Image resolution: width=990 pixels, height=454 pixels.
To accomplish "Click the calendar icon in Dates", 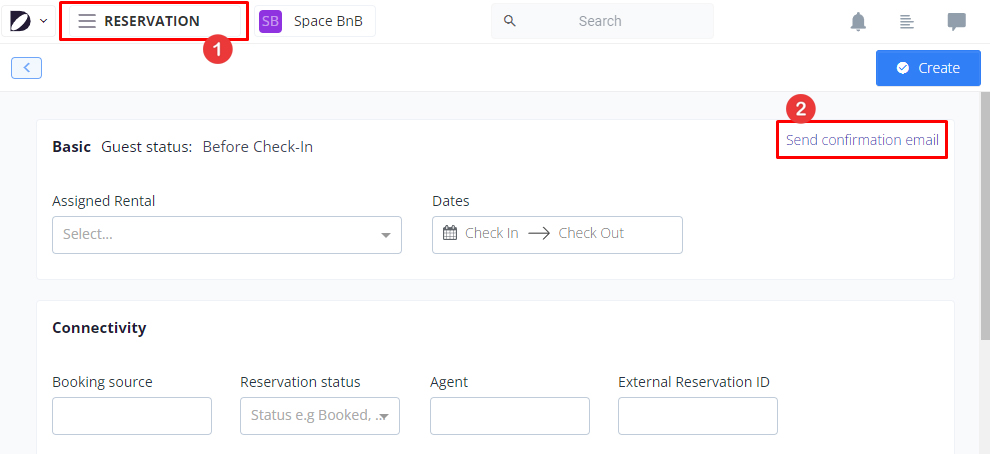I will point(450,233).
